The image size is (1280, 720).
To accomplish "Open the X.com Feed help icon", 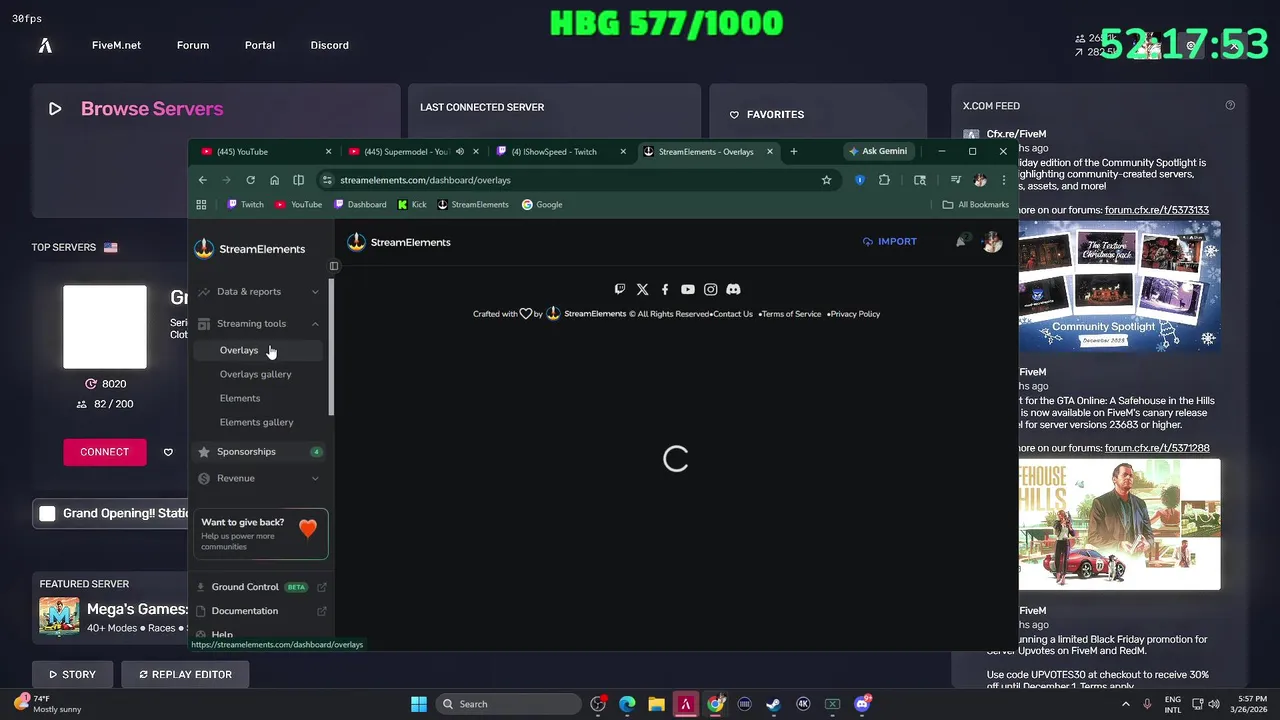I will coord(1230,105).
